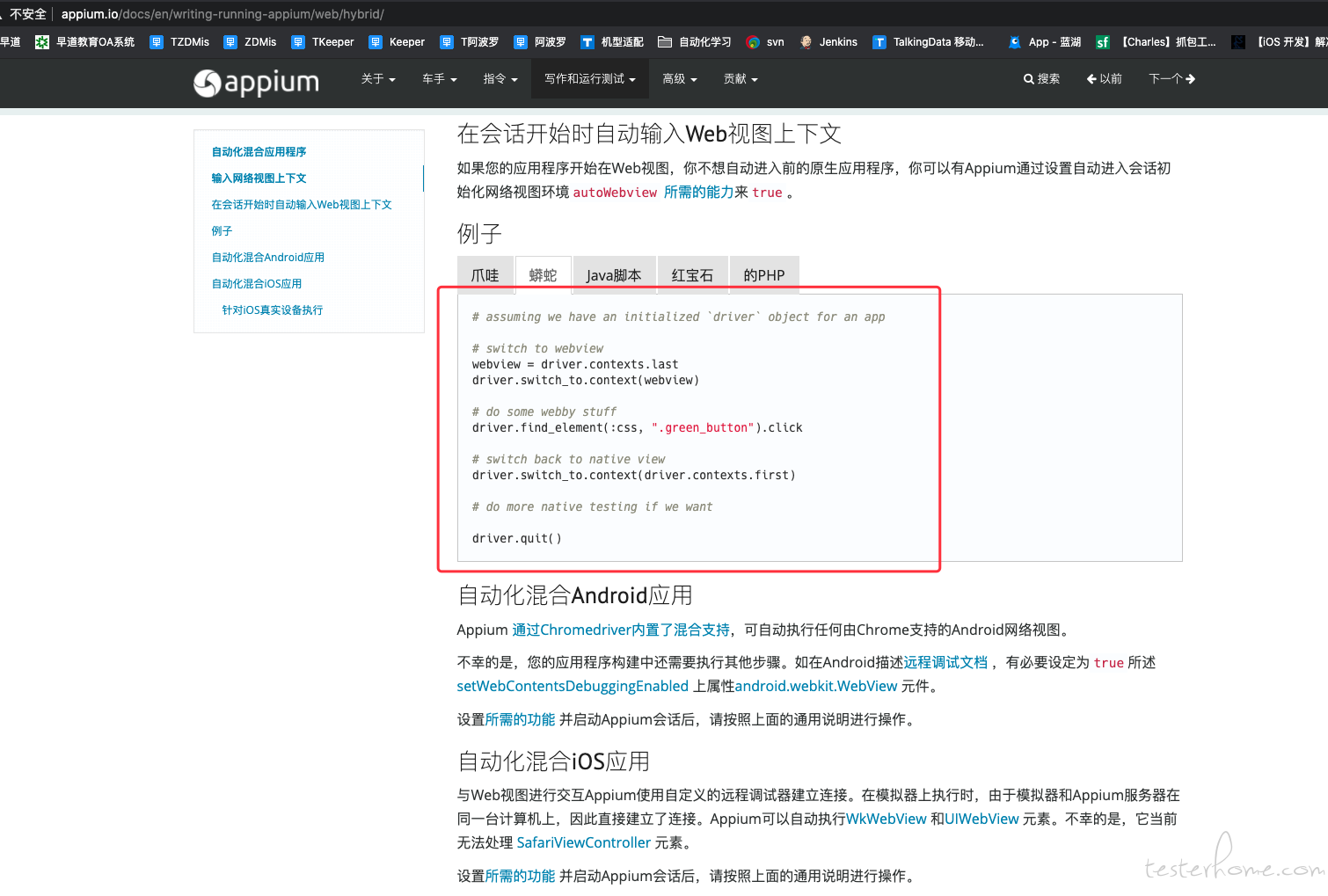The image size is (1328, 896).
Task: Expand the 指令 dropdown menu
Action: [x=500, y=79]
